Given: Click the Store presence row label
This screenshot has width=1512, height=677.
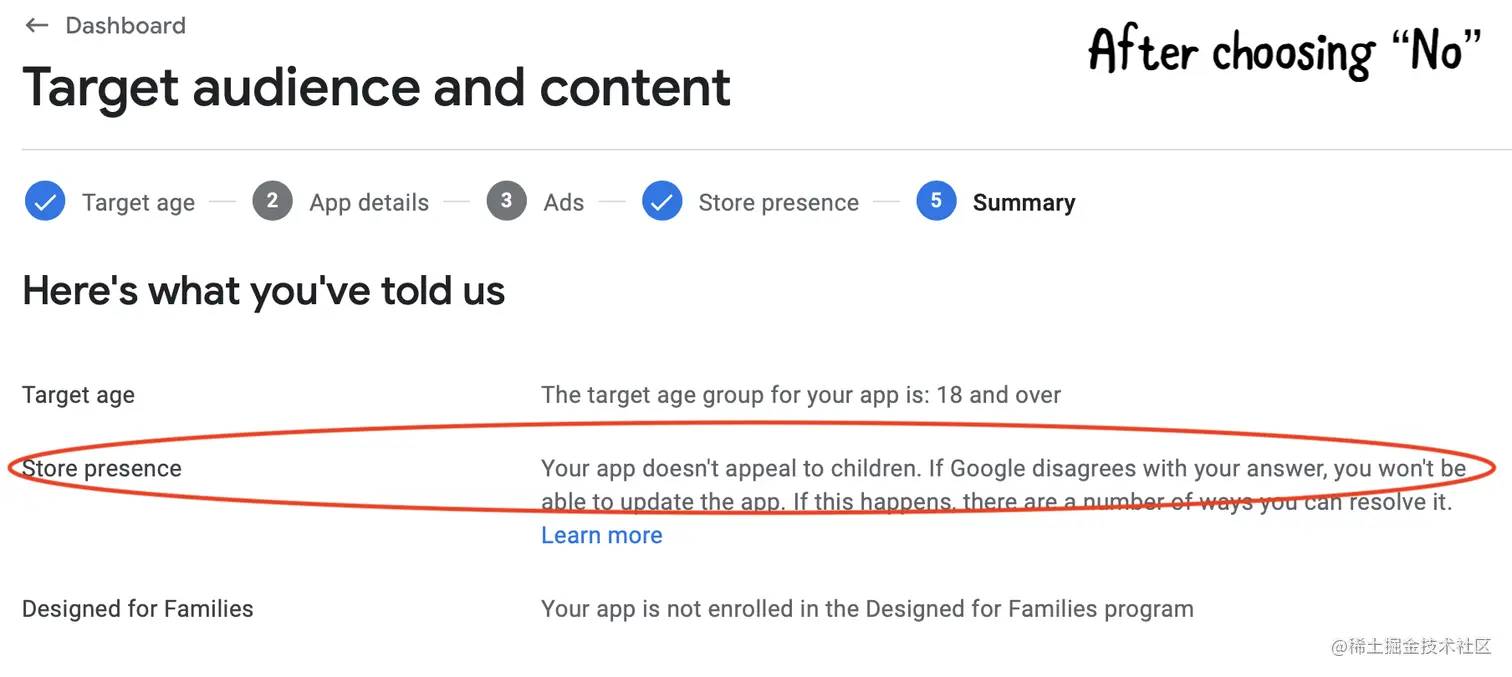Looking at the screenshot, I should tap(102, 469).
